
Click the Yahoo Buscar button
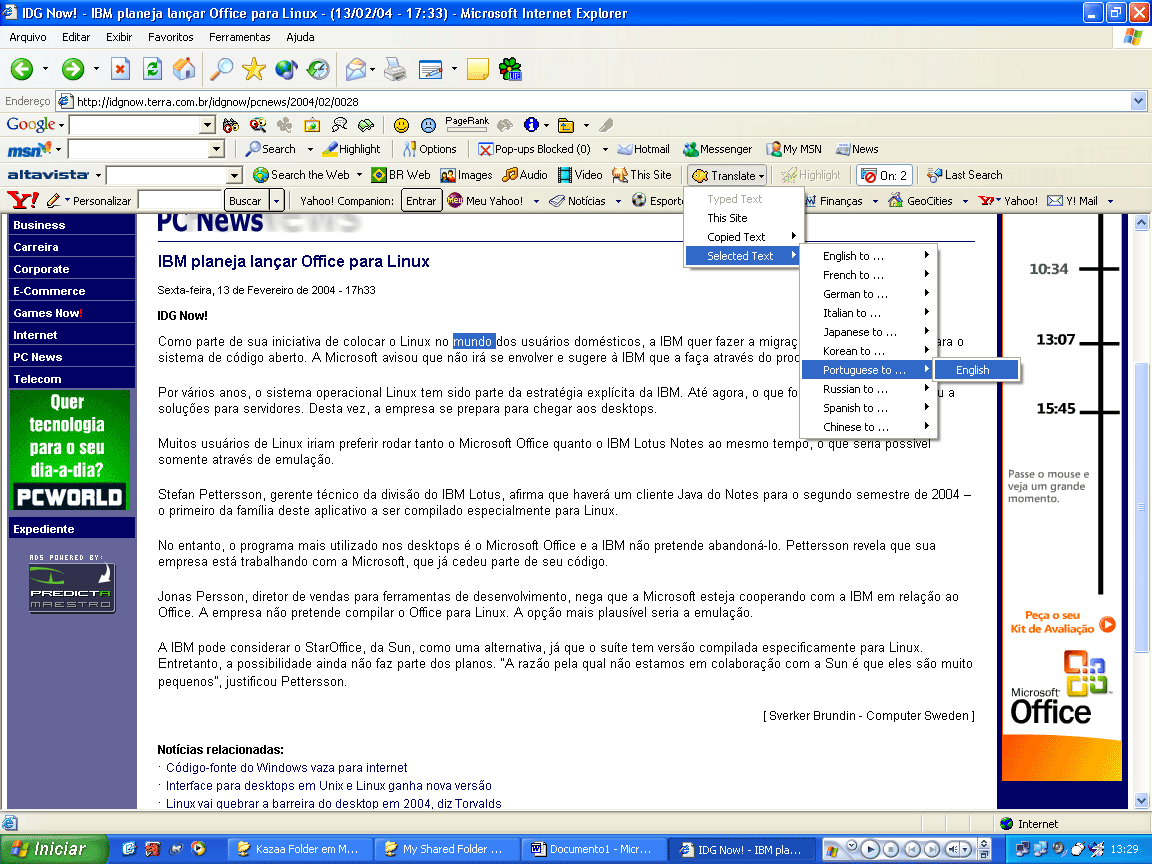coord(245,201)
